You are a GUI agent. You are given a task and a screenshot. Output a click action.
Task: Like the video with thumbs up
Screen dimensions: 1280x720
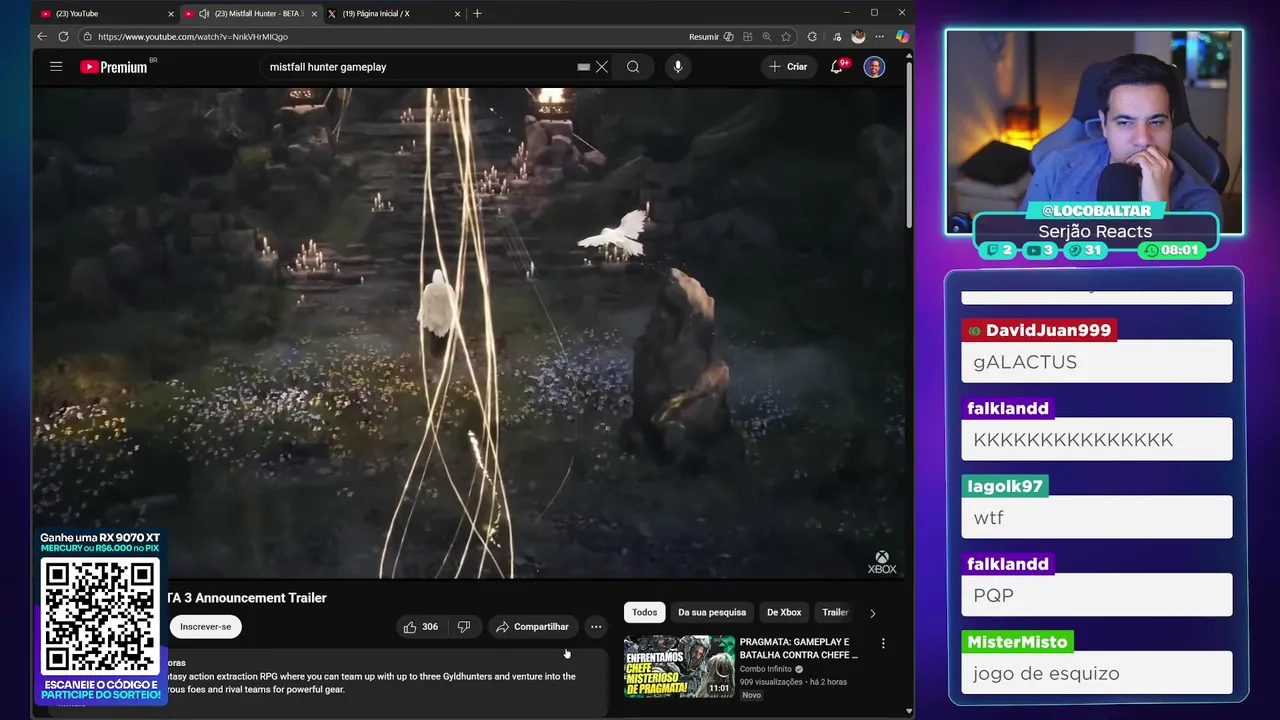[420, 627]
